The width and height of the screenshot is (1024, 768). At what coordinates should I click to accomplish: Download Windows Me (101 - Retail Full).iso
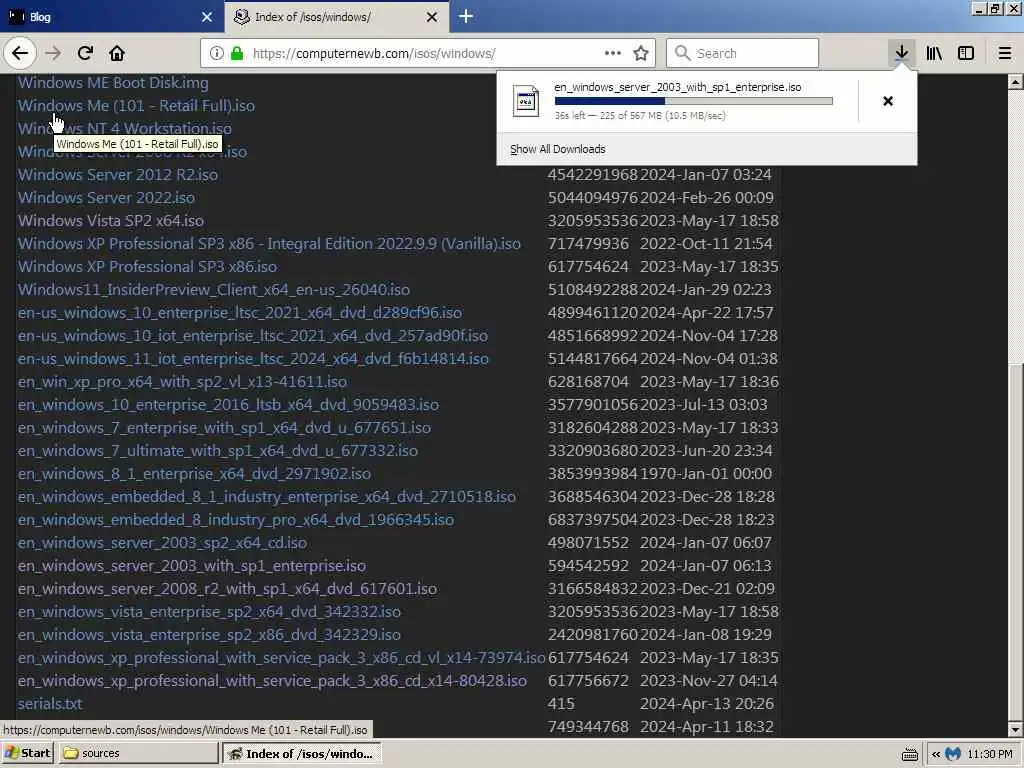[x=136, y=106]
